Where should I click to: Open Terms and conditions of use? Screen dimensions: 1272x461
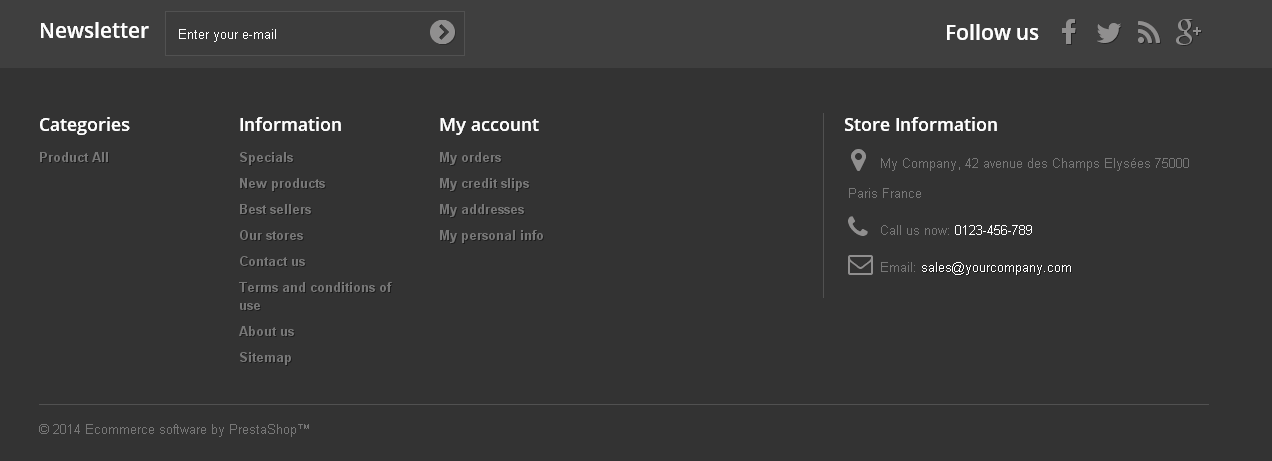pos(315,288)
